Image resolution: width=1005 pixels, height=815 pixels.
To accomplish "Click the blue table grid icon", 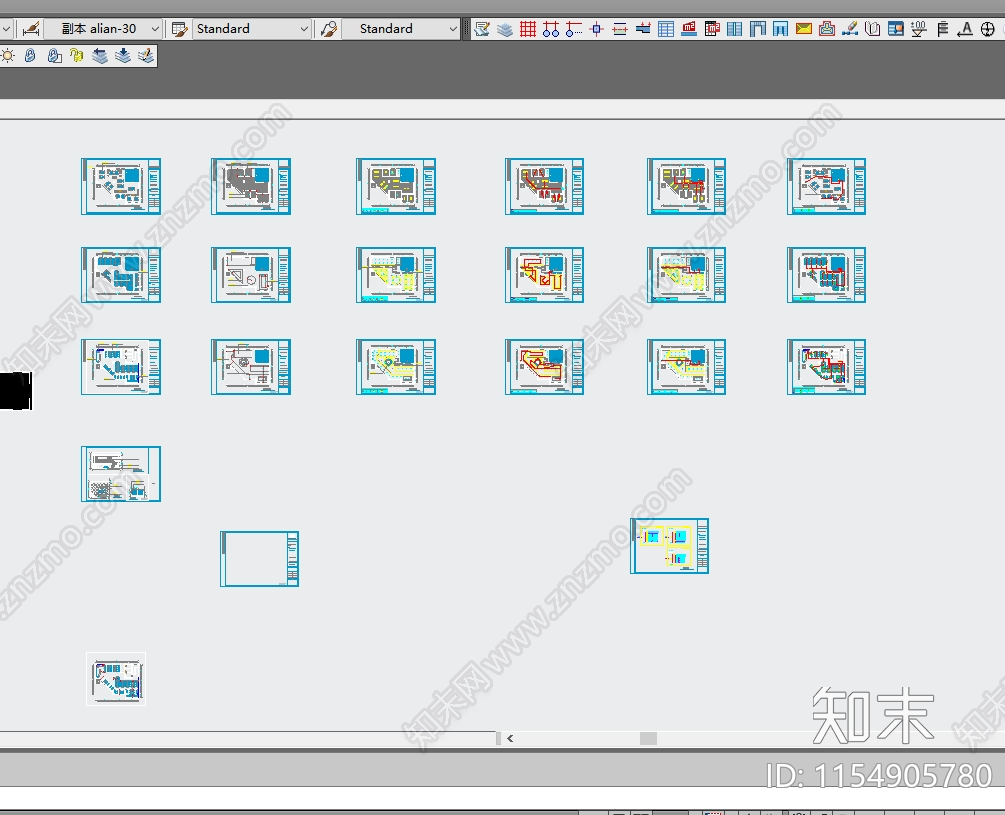I will [666, 29].
